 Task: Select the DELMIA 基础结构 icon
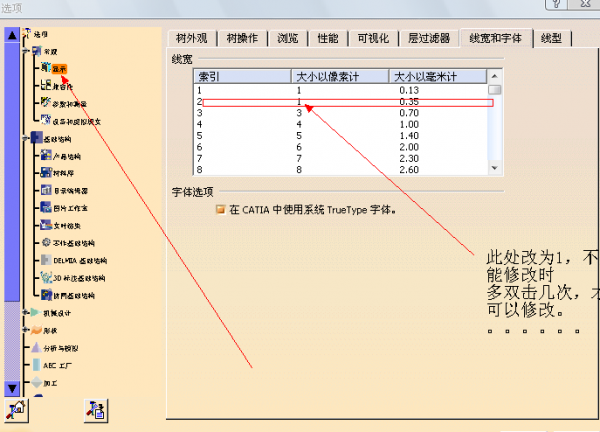46,260
